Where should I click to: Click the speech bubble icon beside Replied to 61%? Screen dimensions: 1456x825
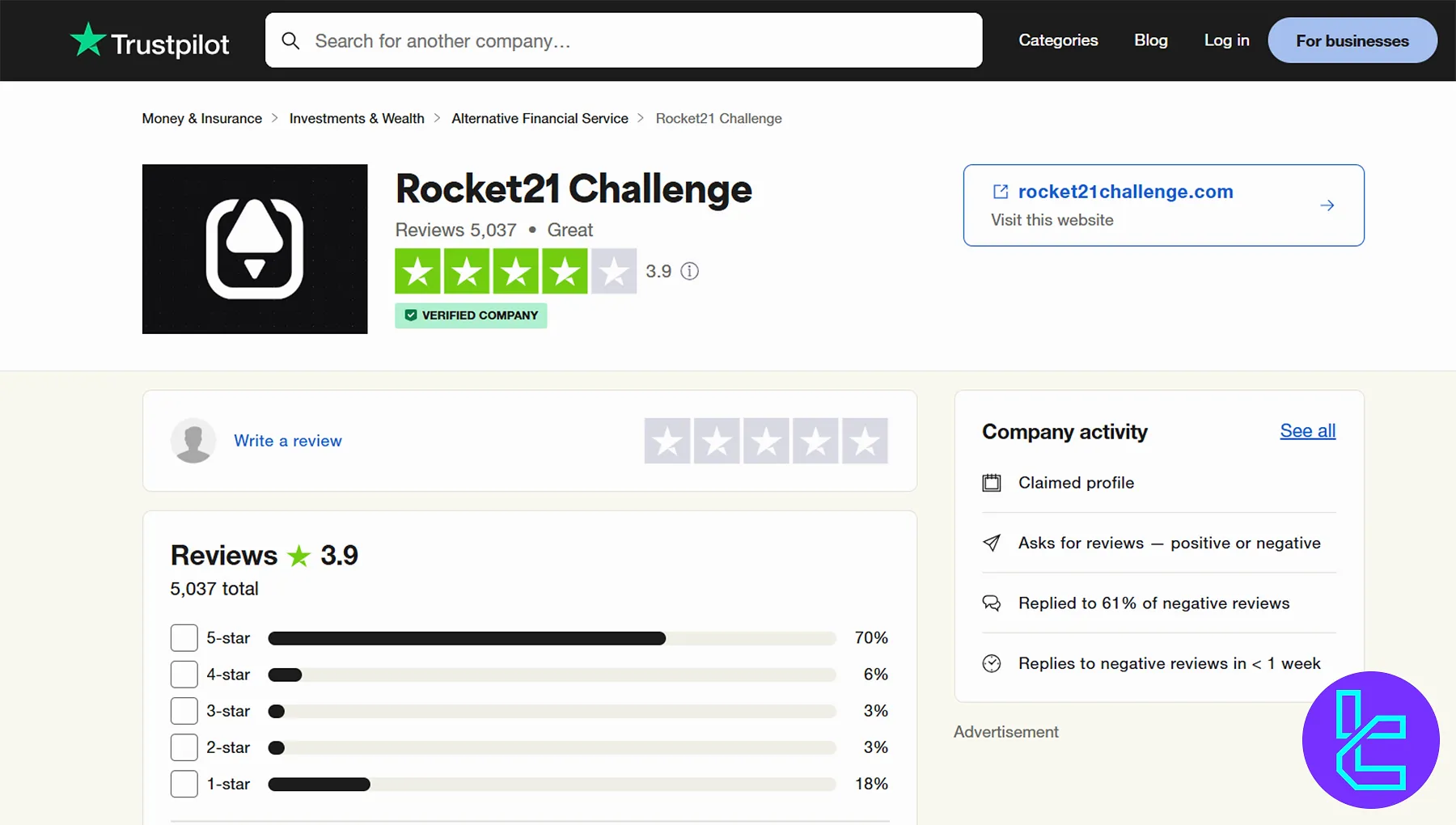point(992,603)
